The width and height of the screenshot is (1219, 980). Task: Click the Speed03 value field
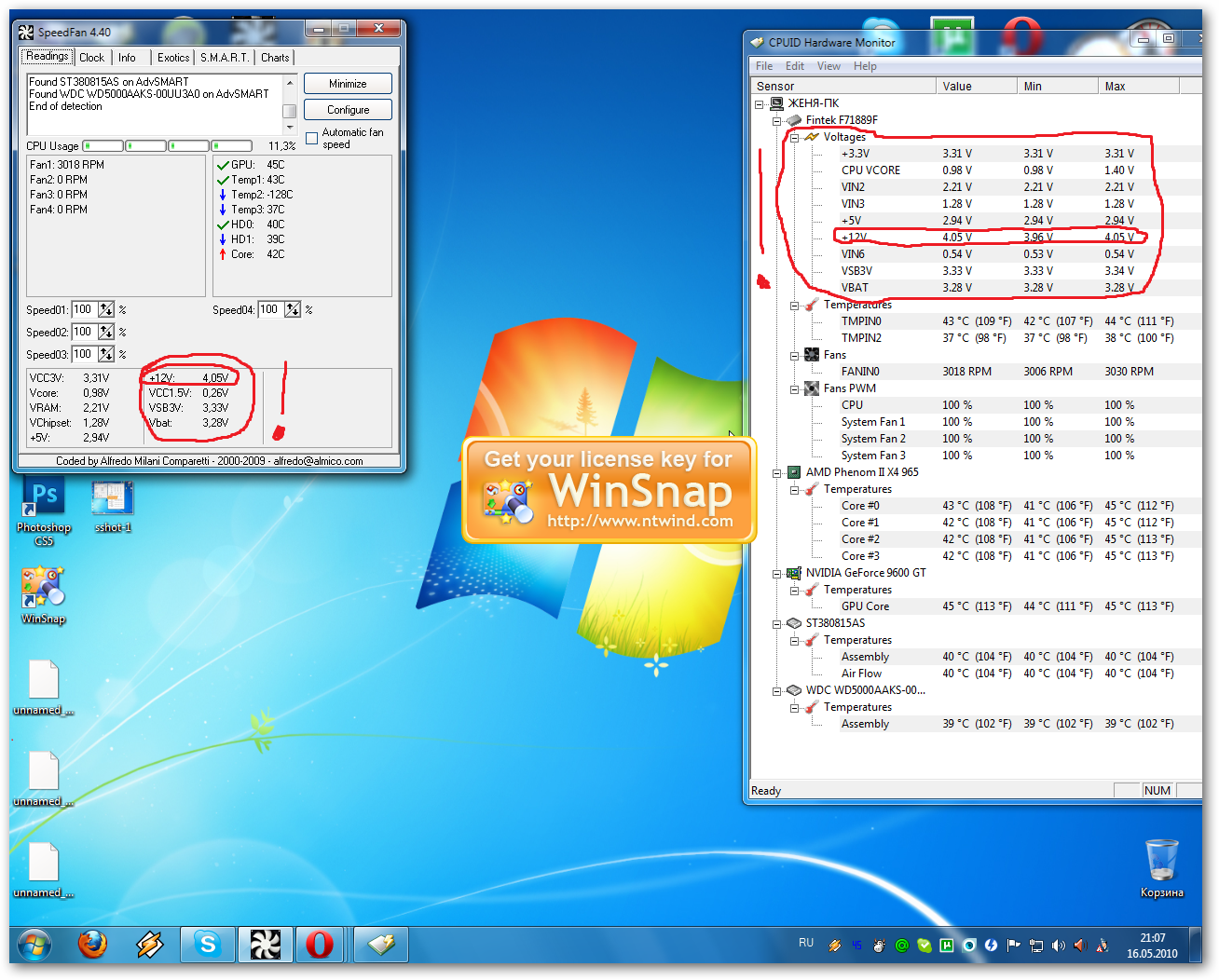85,354
